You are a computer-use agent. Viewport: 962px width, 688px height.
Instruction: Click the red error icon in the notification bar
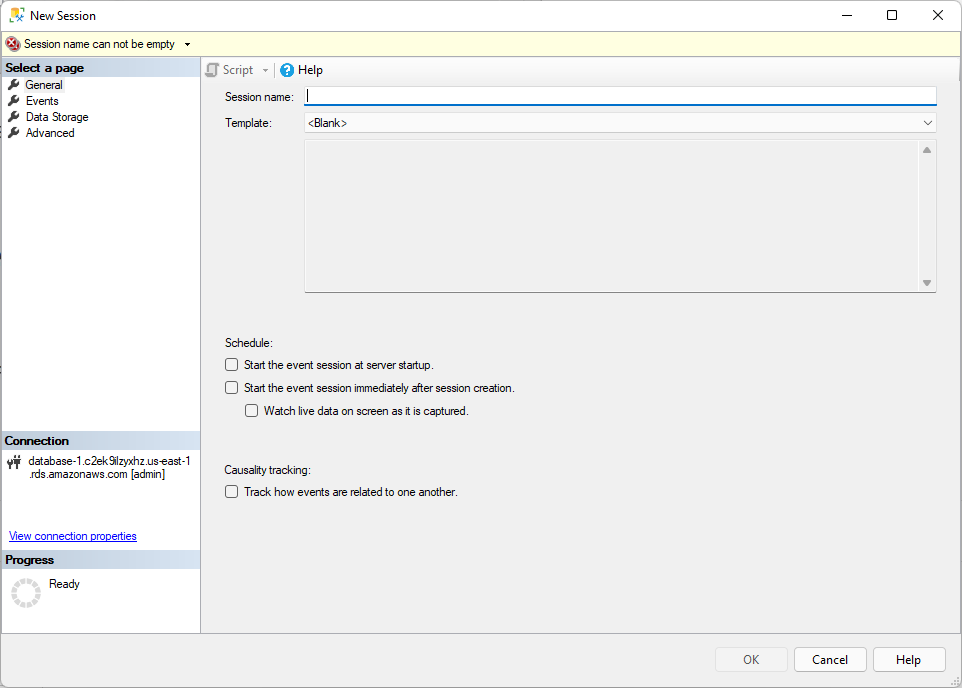[13, 44]
